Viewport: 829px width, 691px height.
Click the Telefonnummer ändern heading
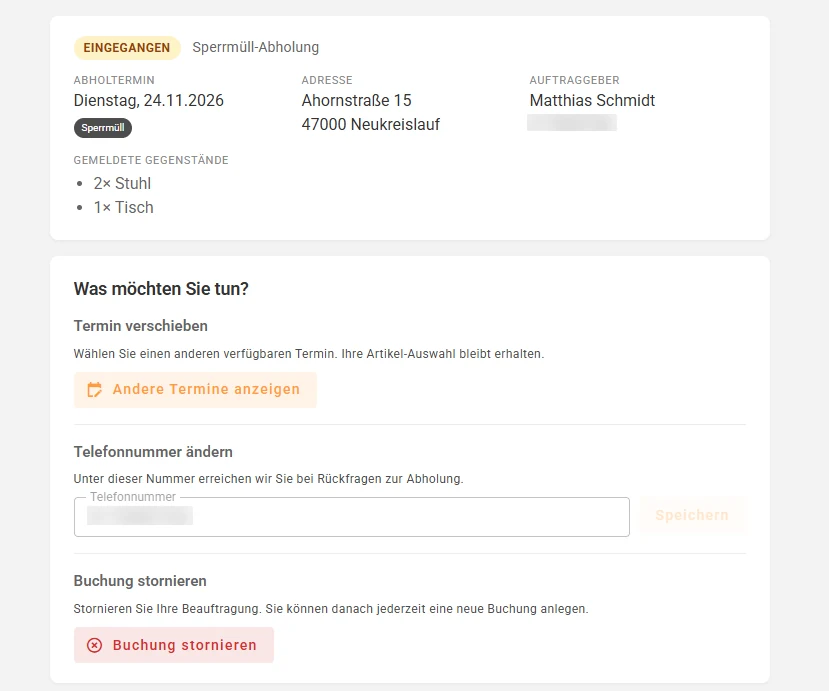pos(153,452)
